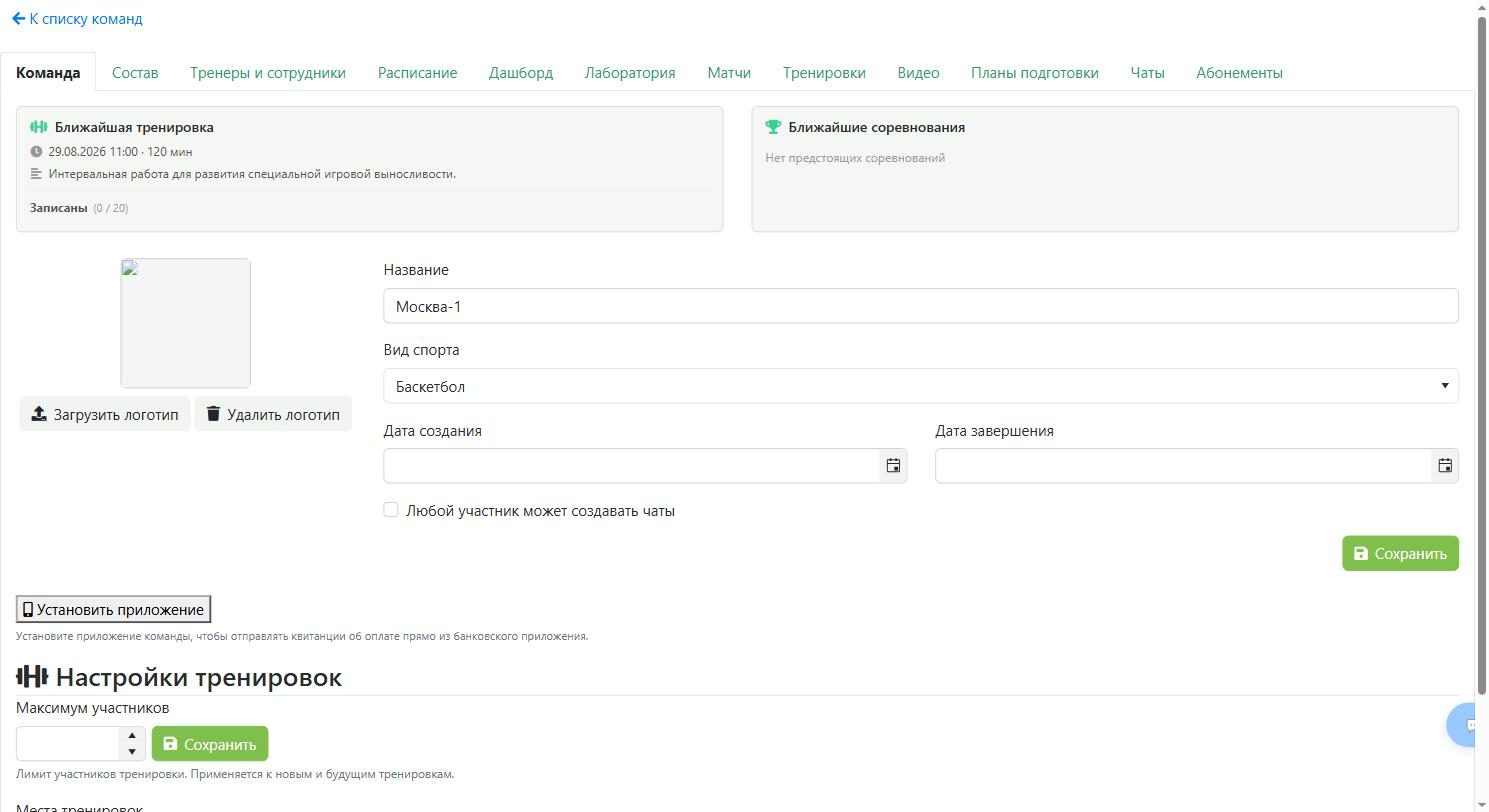Click the clock icon next to training date

pyautogui.click(x=36, y=152)
